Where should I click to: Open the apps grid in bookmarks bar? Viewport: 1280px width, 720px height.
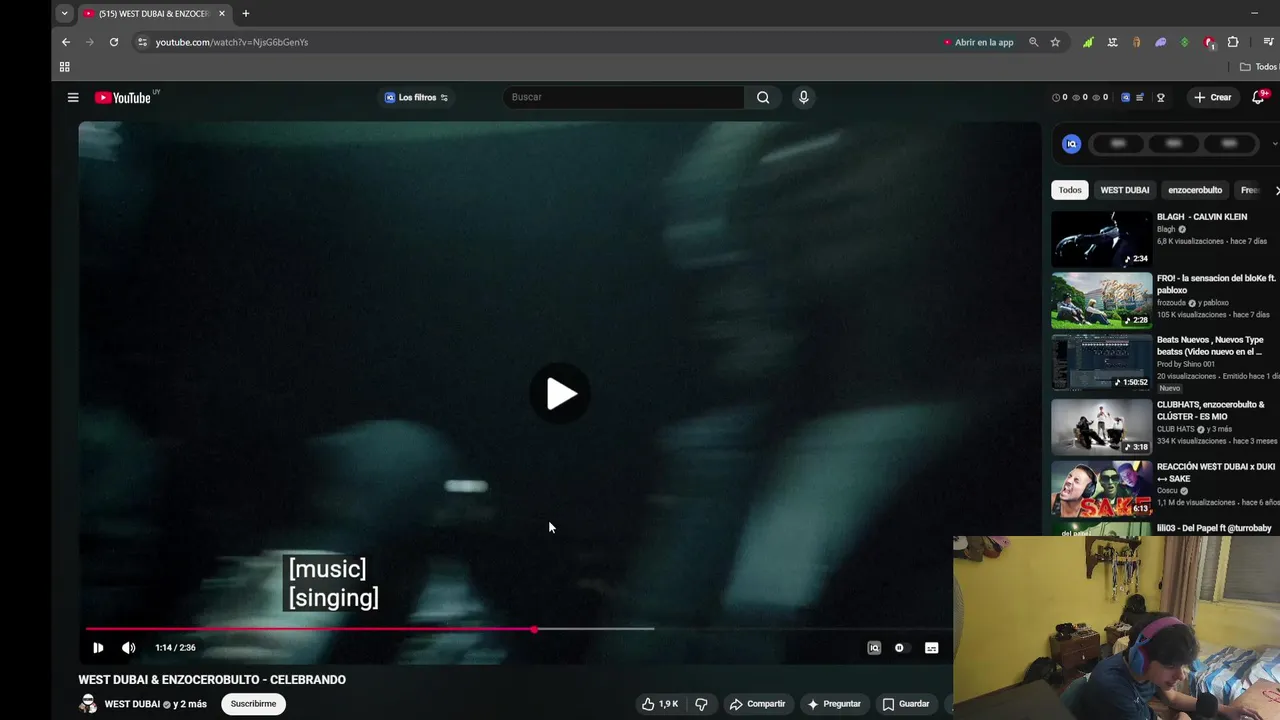[x=64, y=67]
